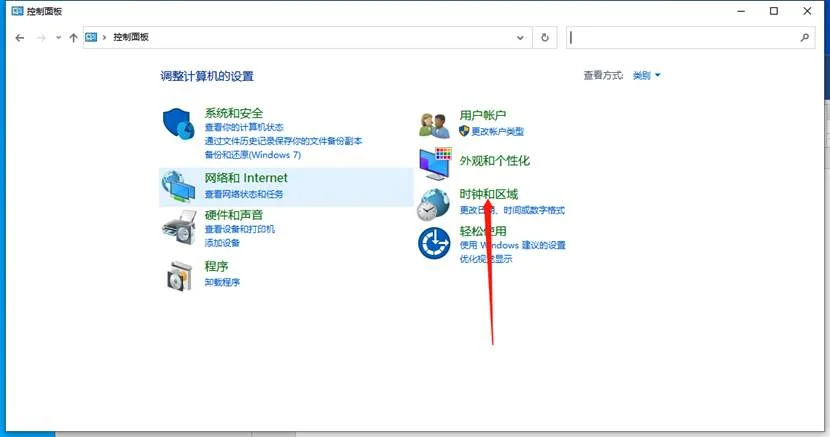Click the Control Panel icon in title bar
The width and height of the screenshot is (830, 437).
coord(17,11)
